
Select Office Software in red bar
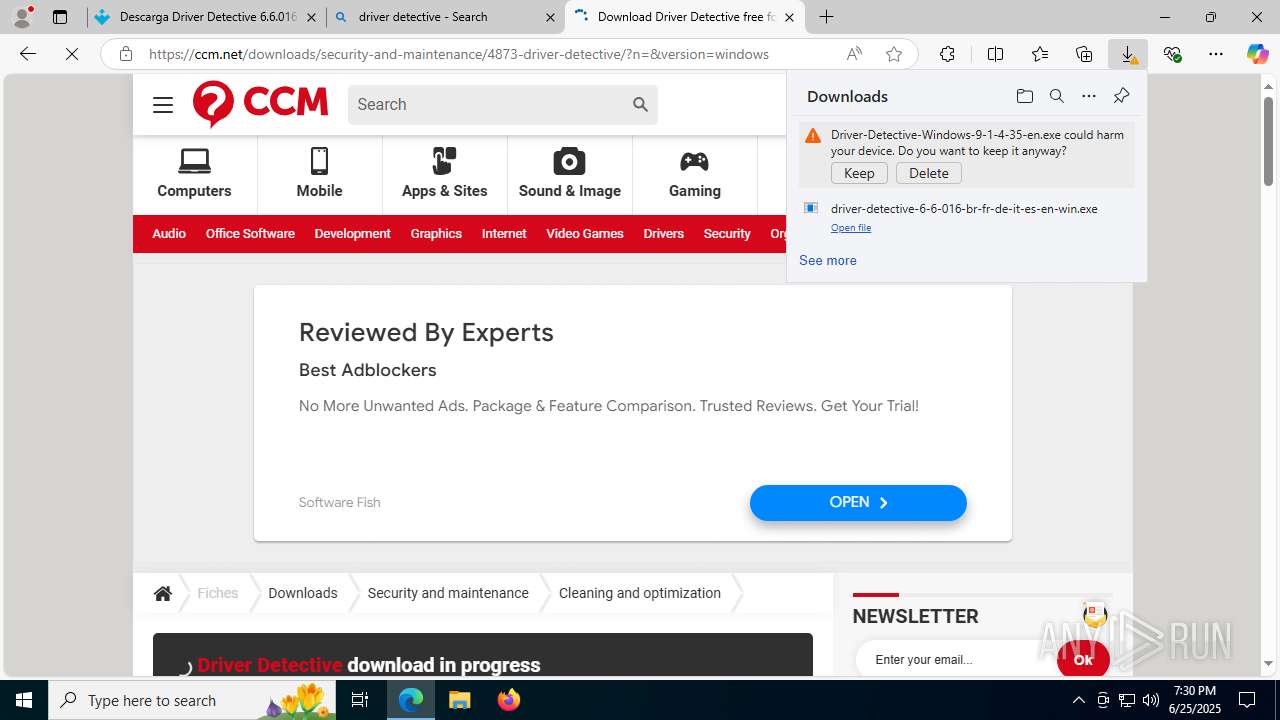tap(250, 234)
